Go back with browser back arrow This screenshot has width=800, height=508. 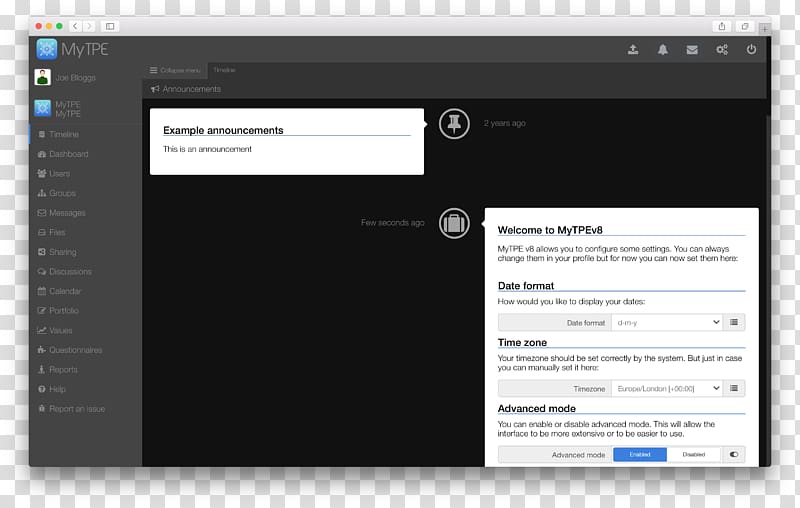(75, 26)
